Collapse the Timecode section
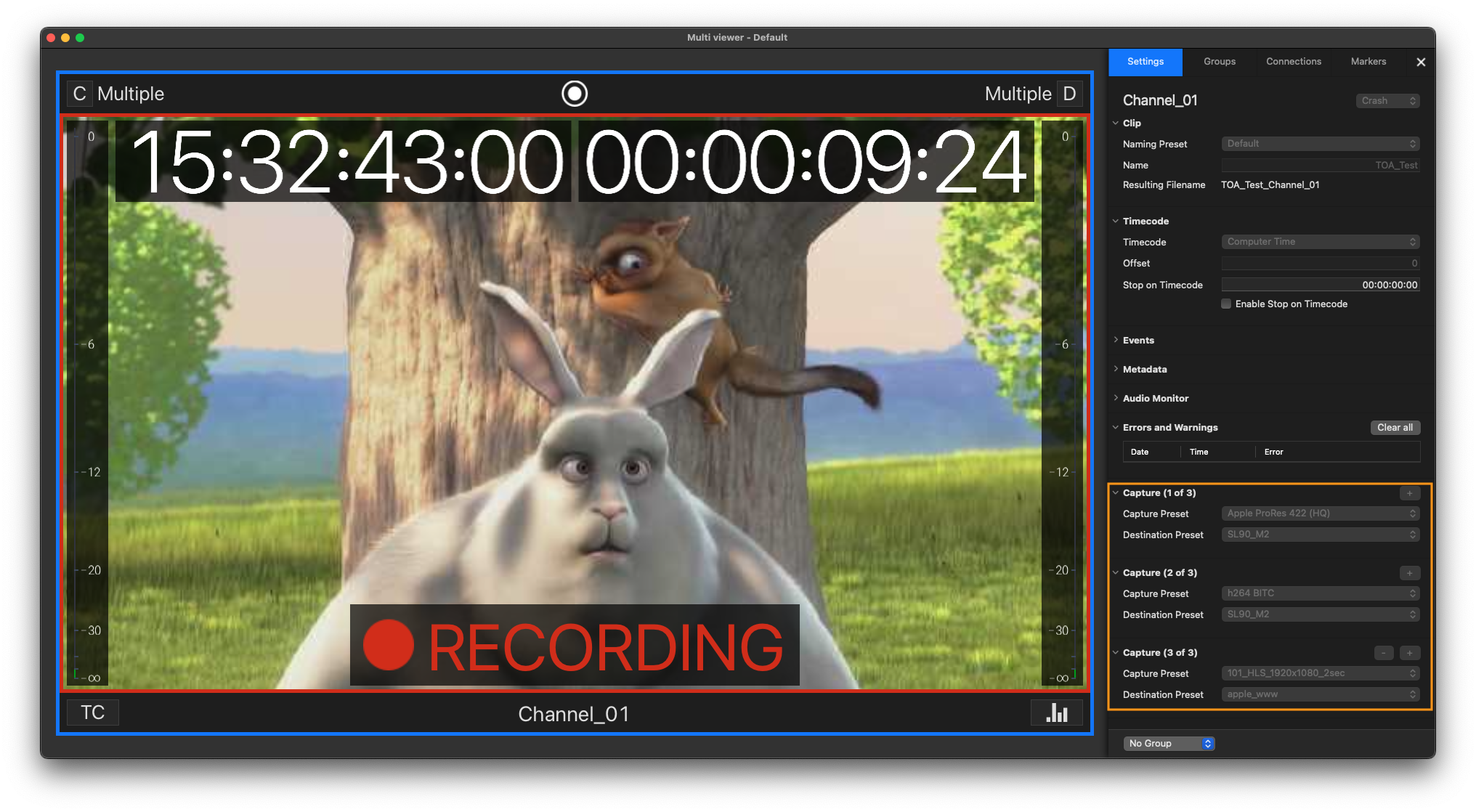Screen dimensions: 1476x812 [x=1116, y=221]
